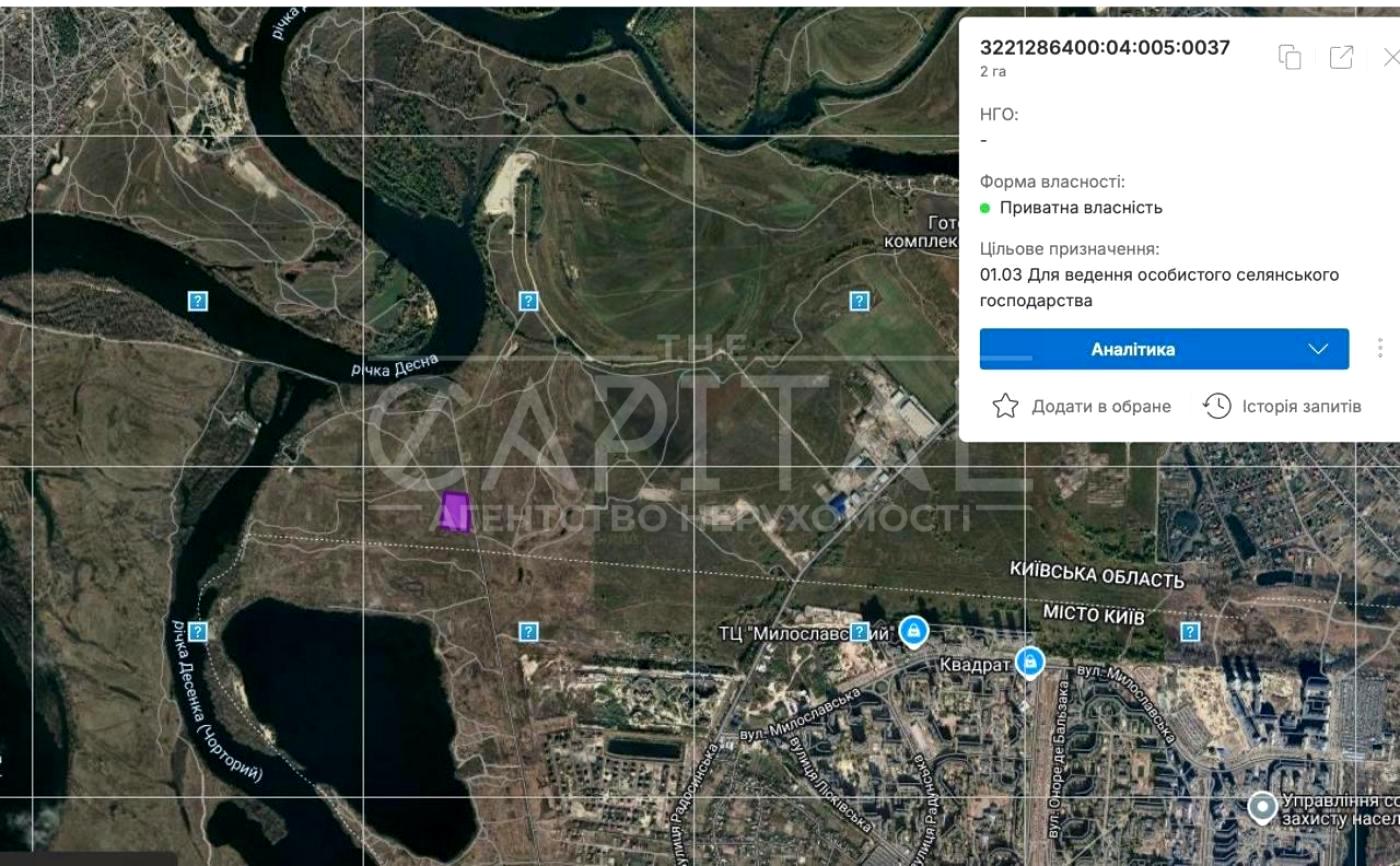Click question-mark tile near річка Десенка label

click(198, 631)
